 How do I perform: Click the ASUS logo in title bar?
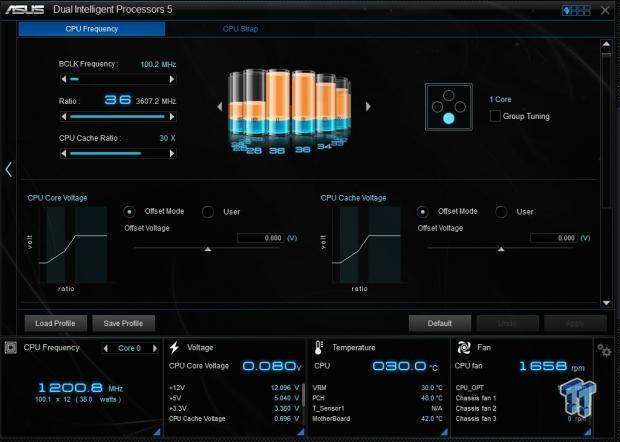point(25,9)
